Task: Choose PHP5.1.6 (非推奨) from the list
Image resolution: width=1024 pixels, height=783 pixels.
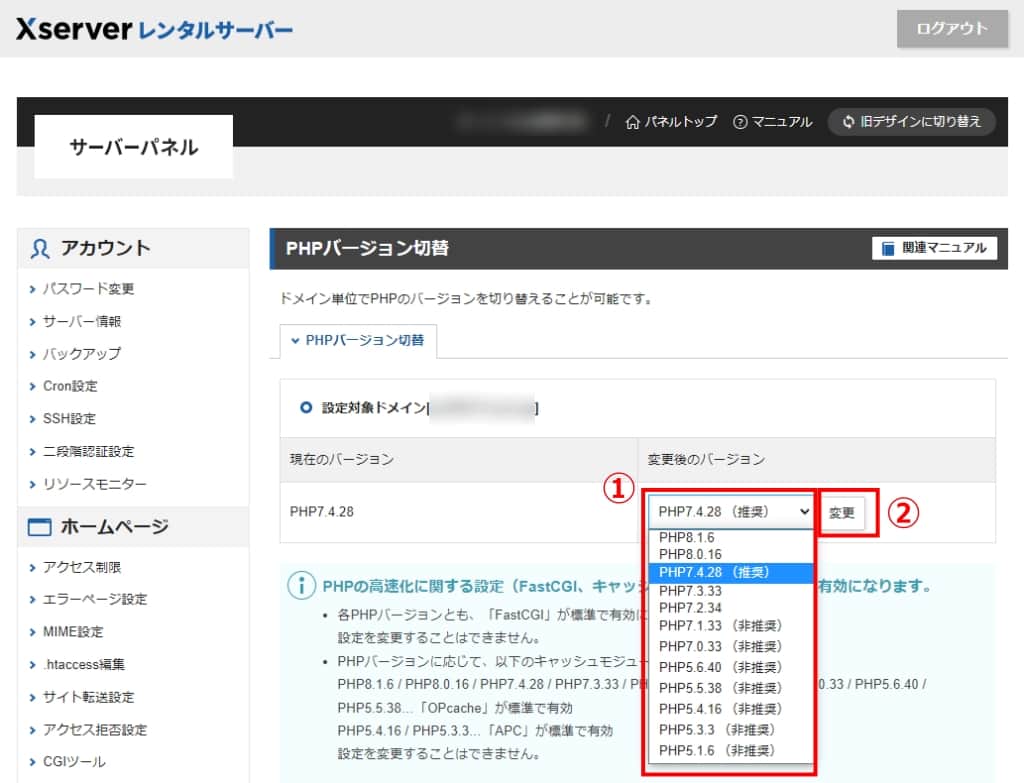Action: pos(731,751)
